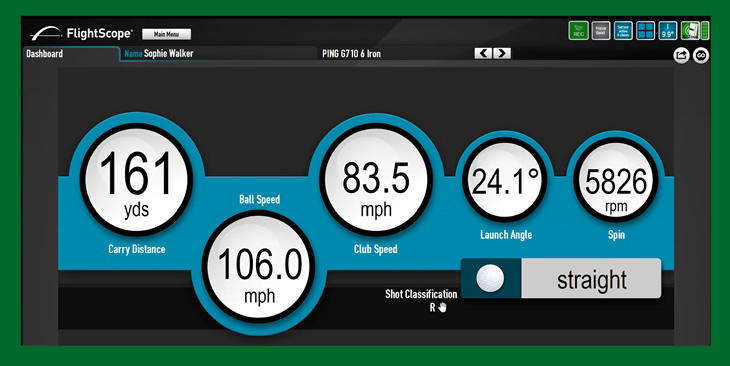
Task: Click the Carry Distance label
Action: (136, 249)
